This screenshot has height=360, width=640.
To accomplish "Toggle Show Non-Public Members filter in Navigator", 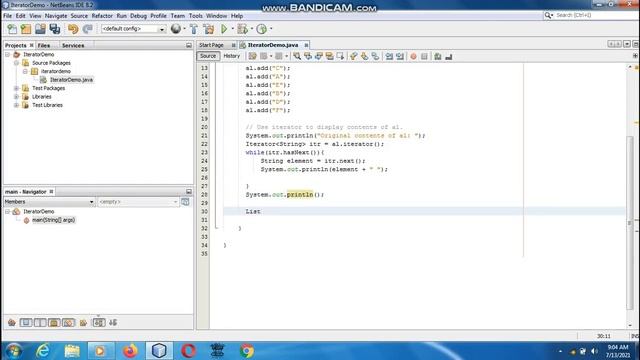I will click(x=54, y=323).
